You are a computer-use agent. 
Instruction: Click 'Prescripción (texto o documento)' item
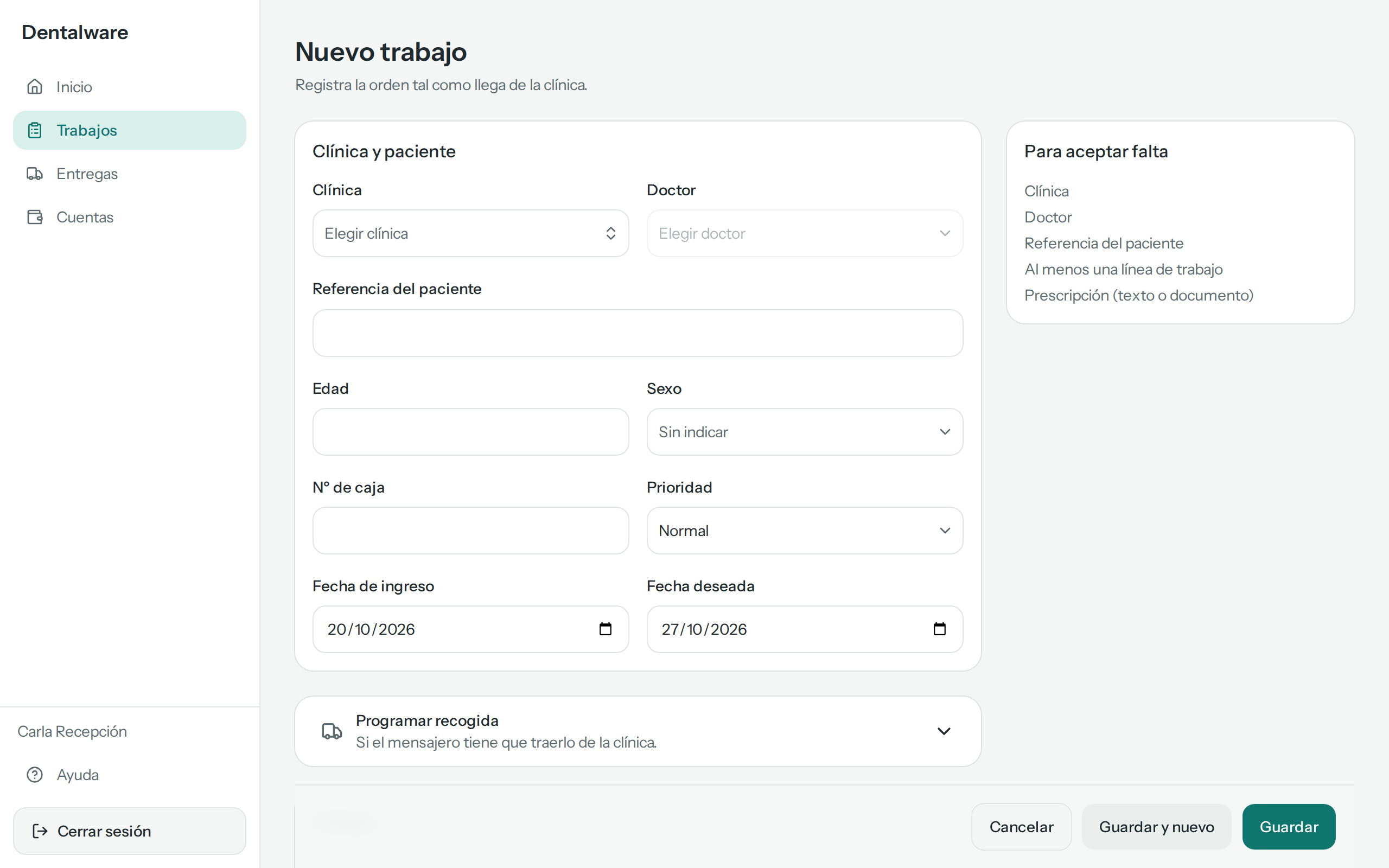pos(1139,295)
